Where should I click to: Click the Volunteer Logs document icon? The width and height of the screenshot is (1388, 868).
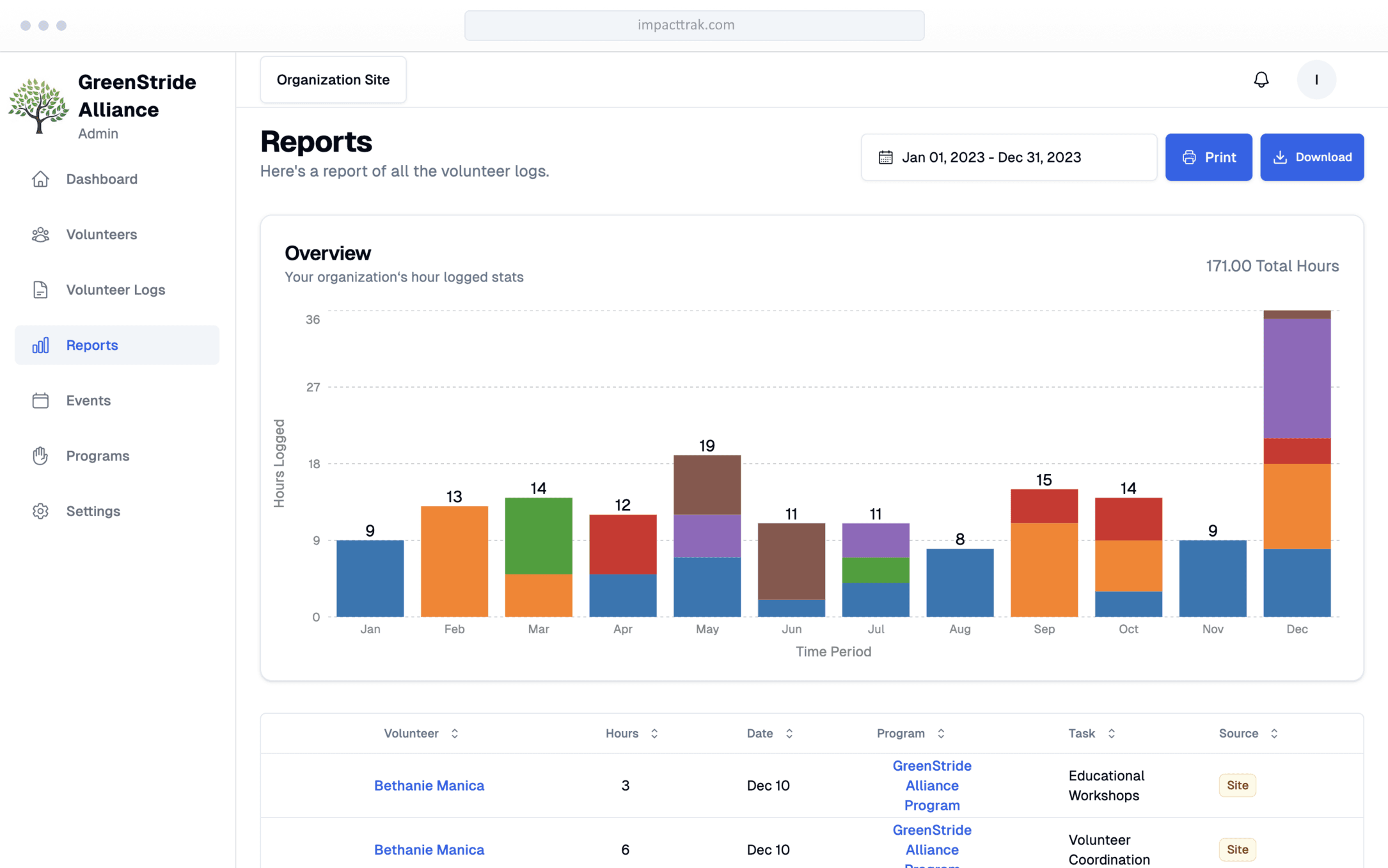tap(40, 290)
